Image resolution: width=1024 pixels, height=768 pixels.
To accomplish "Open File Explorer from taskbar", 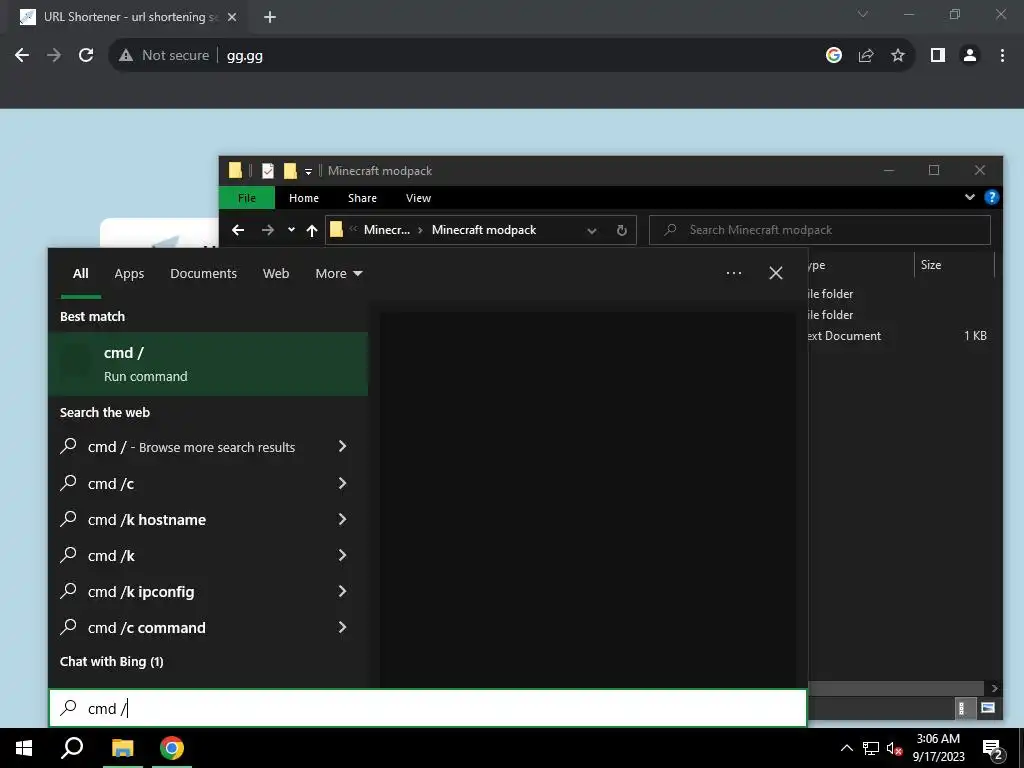I will tap(122, 748).
